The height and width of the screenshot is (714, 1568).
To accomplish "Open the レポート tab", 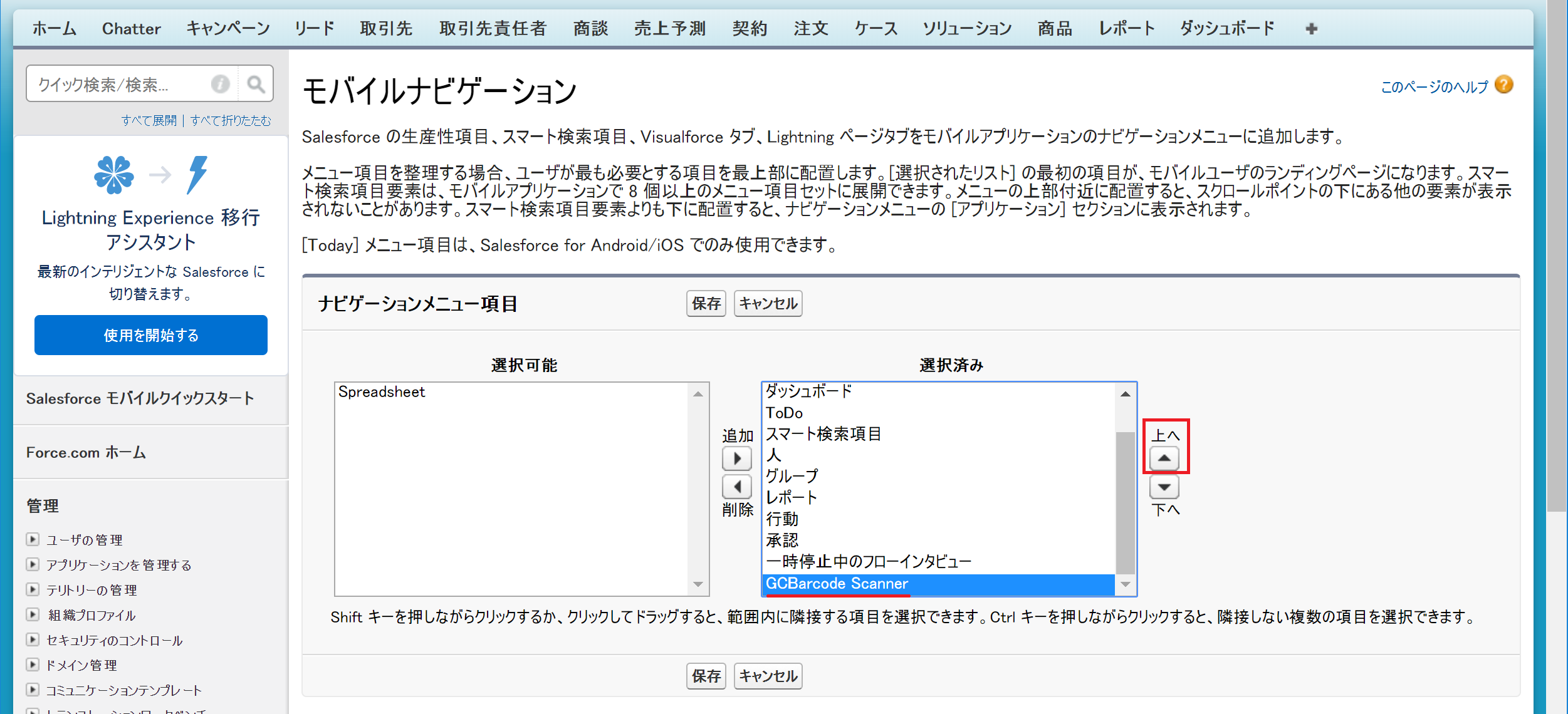I will (1127, 29).
